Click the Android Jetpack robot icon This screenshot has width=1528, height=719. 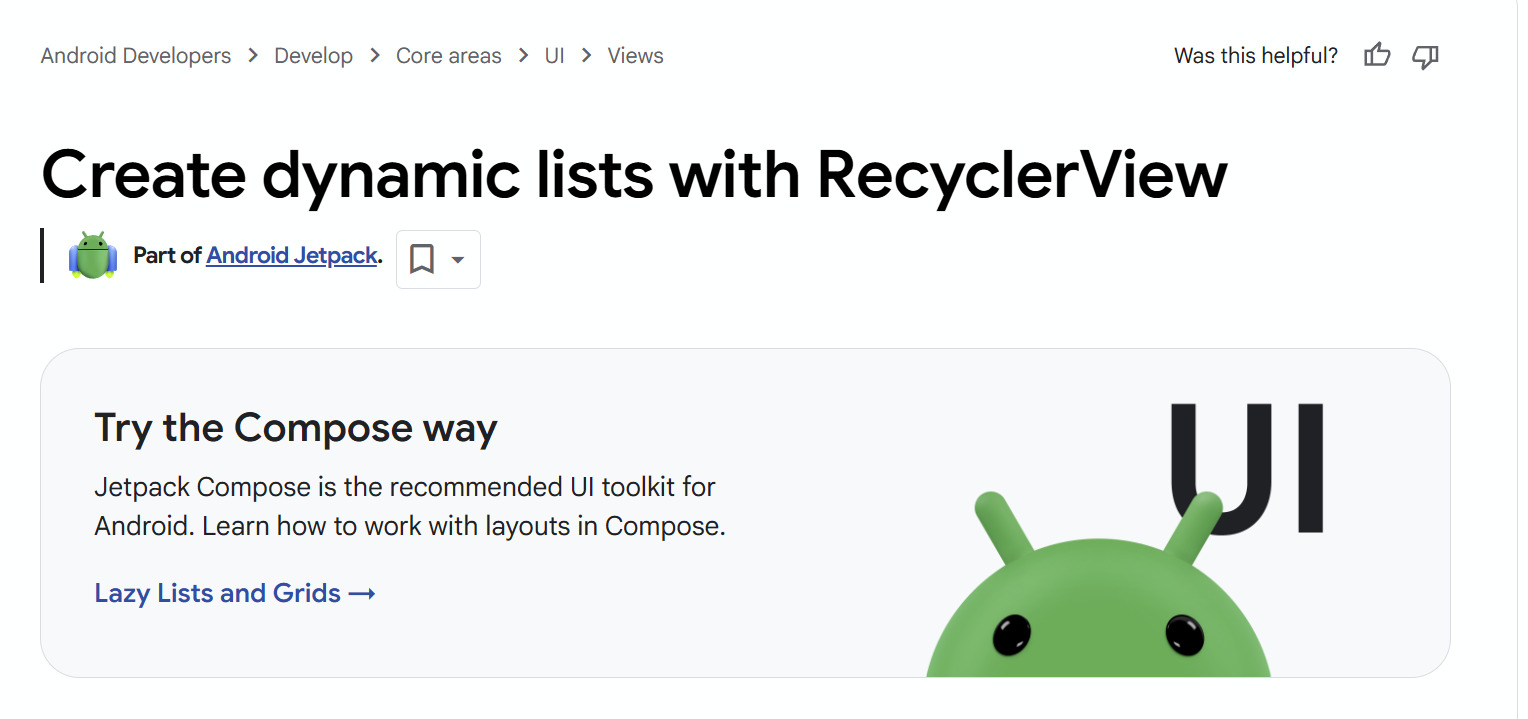tap(93, 256)
